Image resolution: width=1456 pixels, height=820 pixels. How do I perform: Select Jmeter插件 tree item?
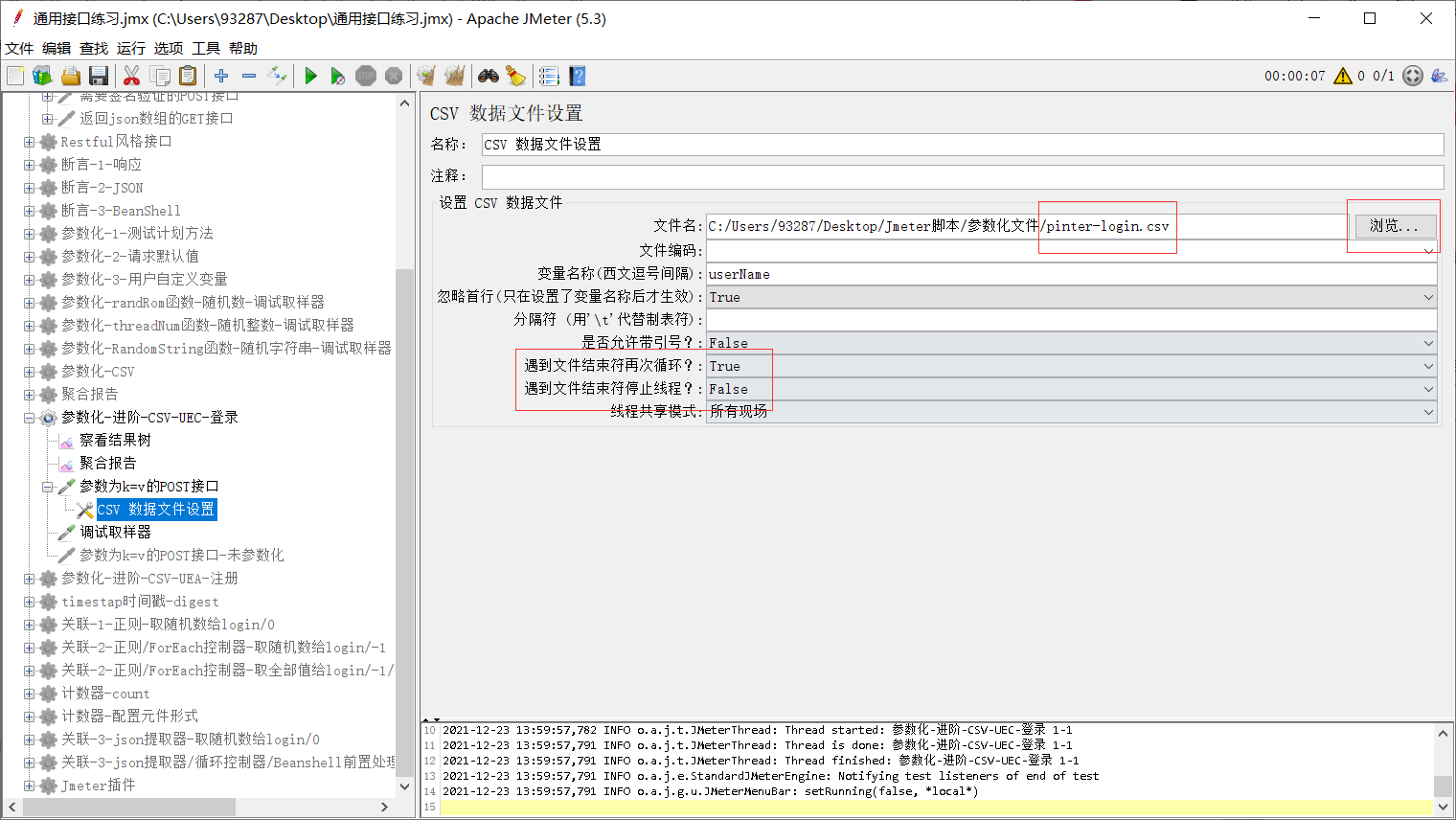pos(99,786)
